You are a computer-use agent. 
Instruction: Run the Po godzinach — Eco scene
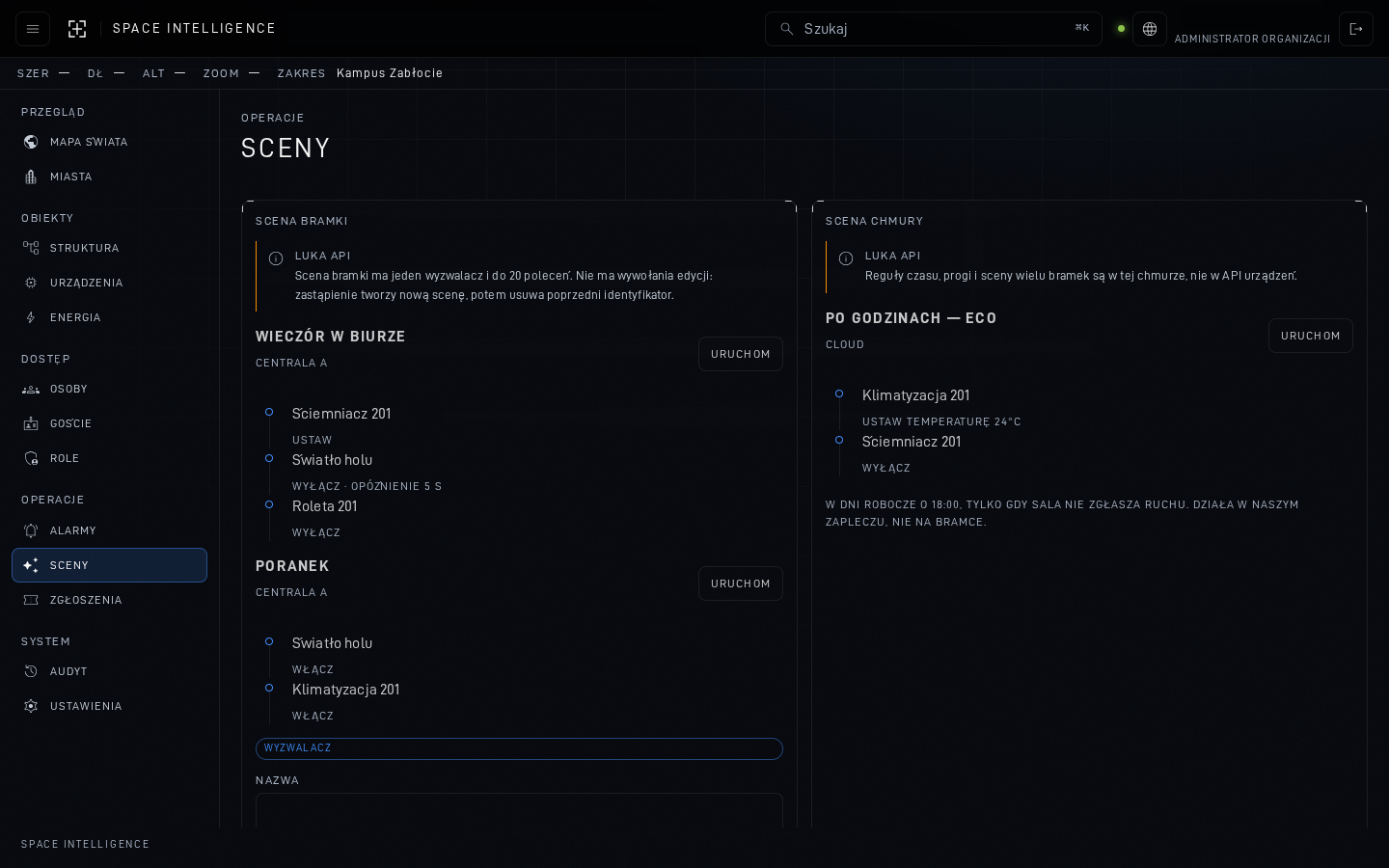pyautogui.click(x=1311, y=336)
